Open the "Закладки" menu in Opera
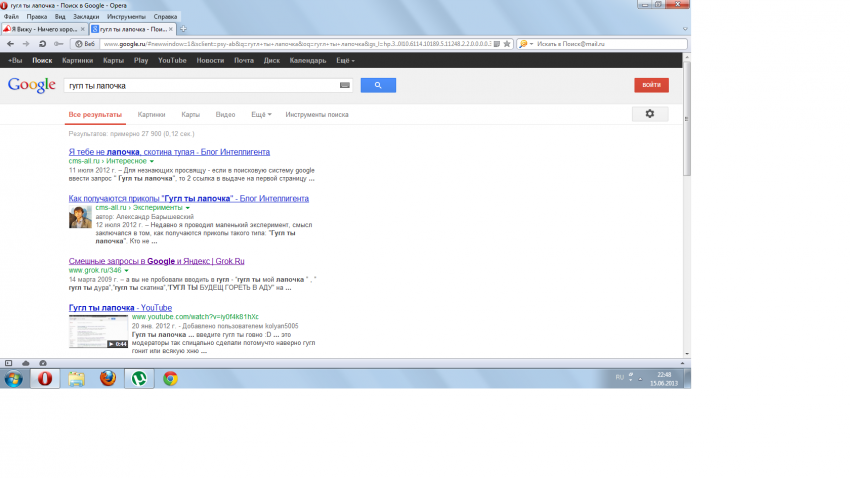This screenshot has height=478, width=850. click(x=86, y=17)
